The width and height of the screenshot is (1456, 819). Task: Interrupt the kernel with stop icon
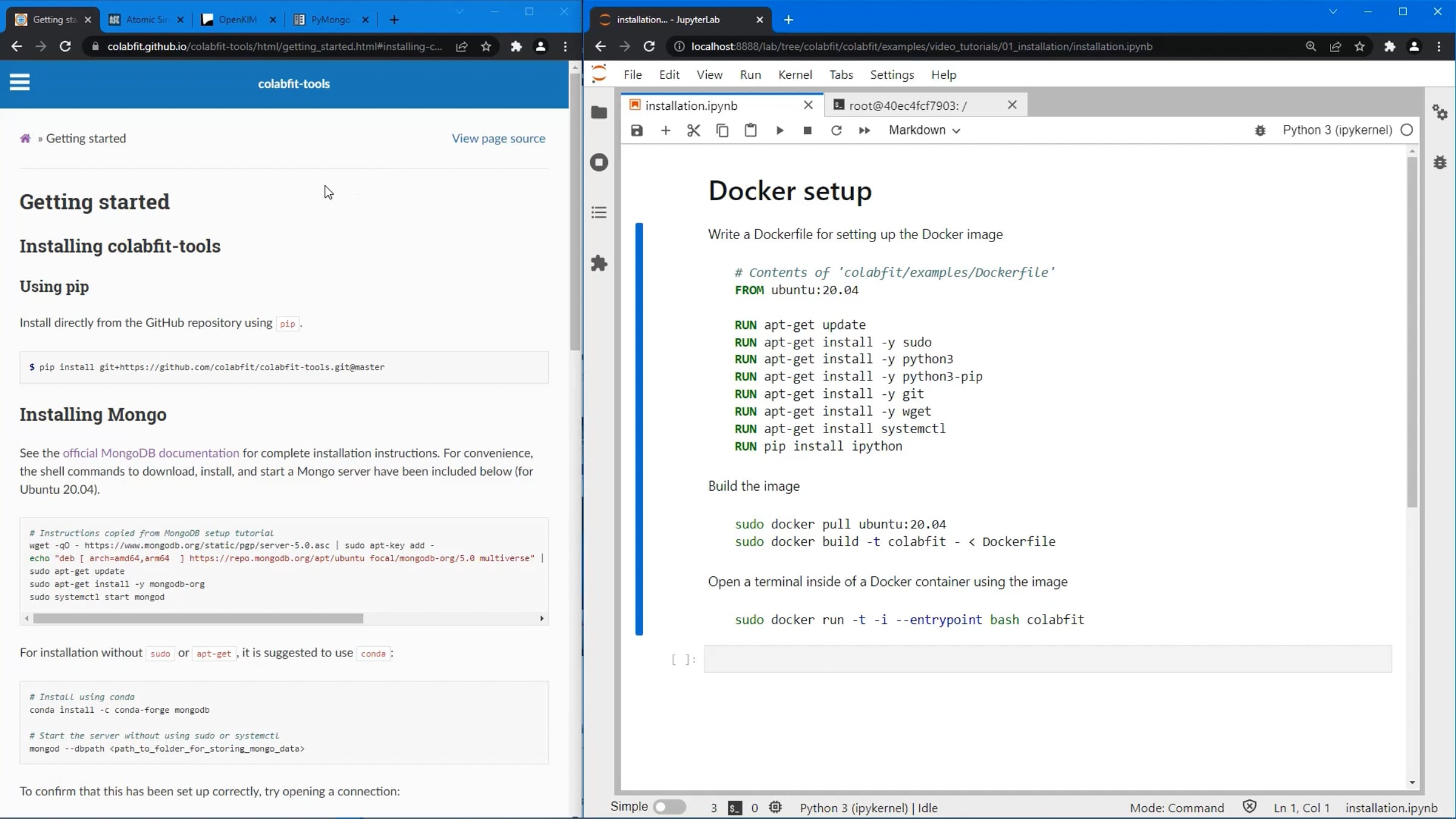pyautogui.click(x=807, y=130)
